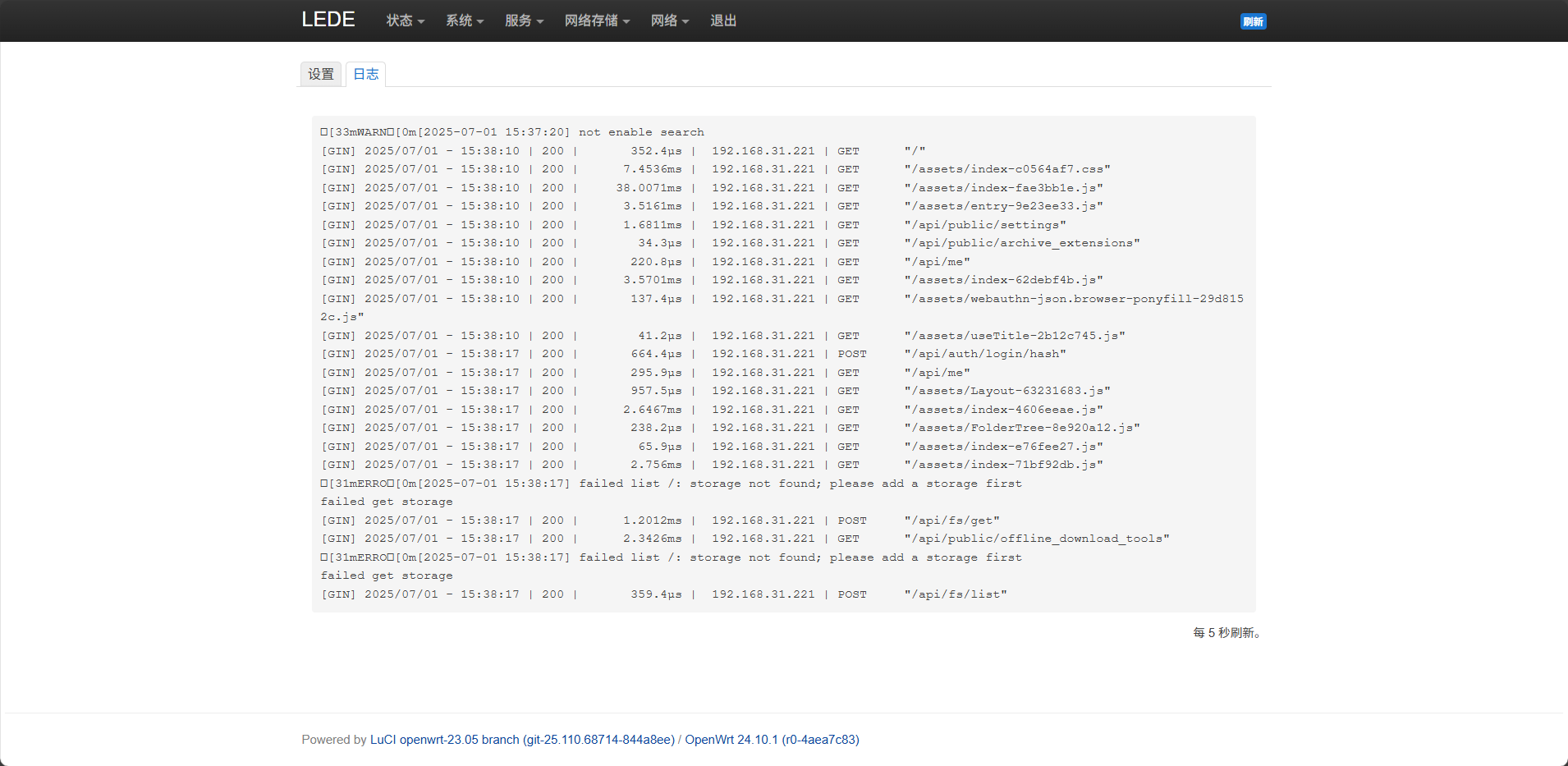
Task: Click the webauthn-json.browser-ponyfill log entry
Action: click(x=782, y=308)
